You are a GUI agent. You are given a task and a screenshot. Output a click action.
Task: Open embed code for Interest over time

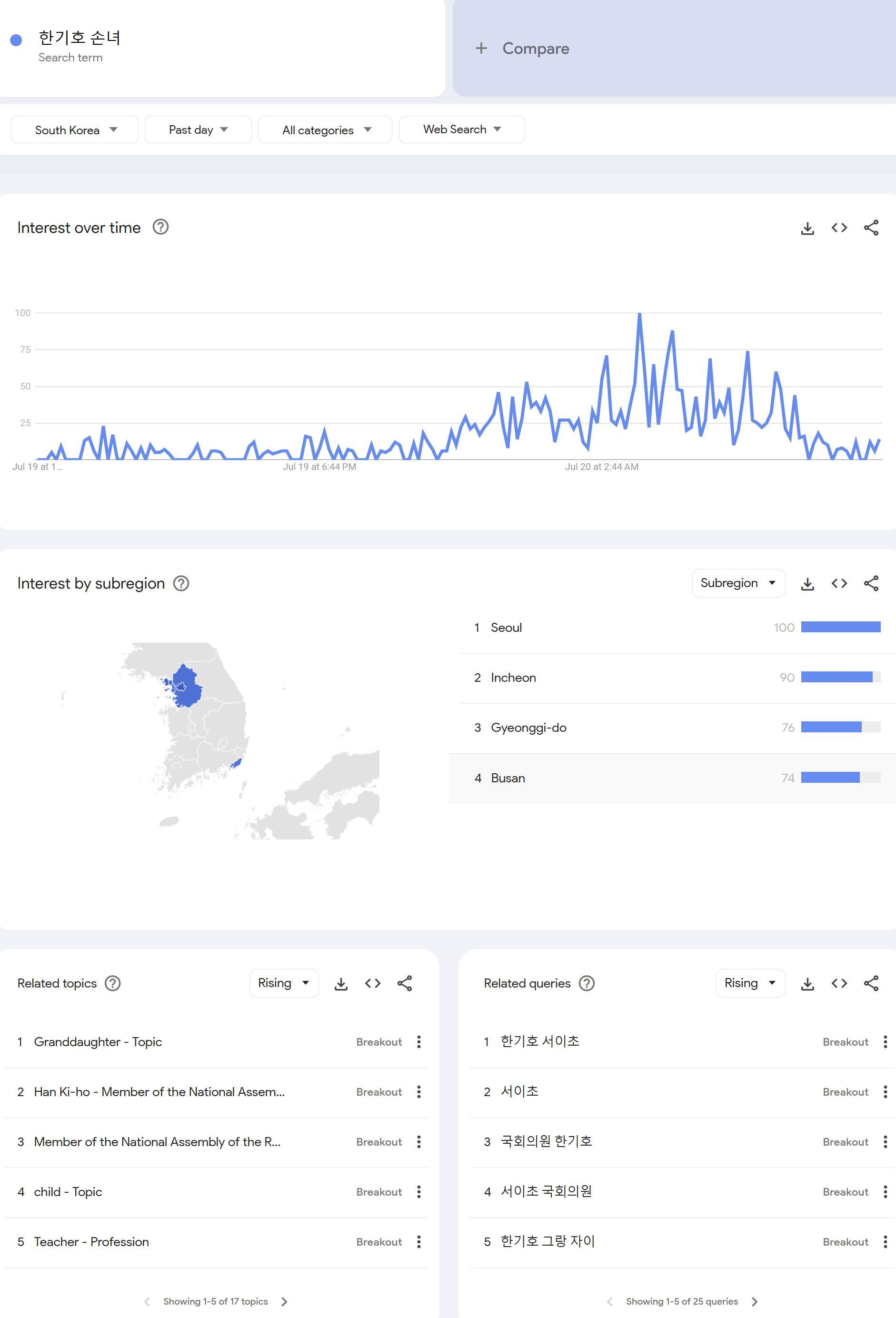pyautogui.click(x=839, y=228)
